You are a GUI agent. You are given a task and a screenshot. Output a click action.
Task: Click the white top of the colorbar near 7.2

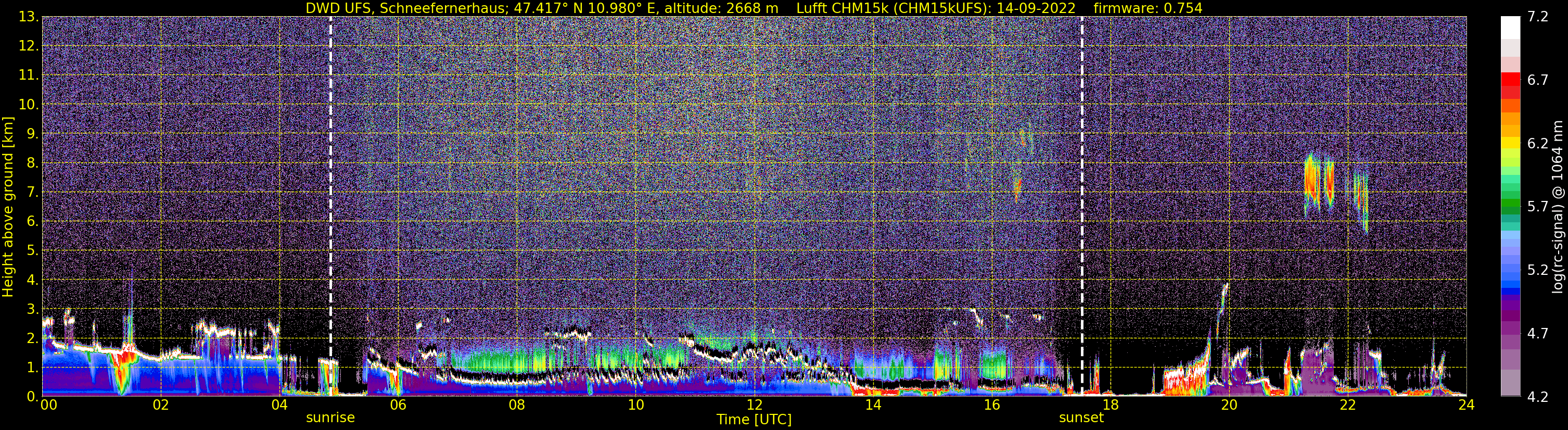tap(1511, 28)
